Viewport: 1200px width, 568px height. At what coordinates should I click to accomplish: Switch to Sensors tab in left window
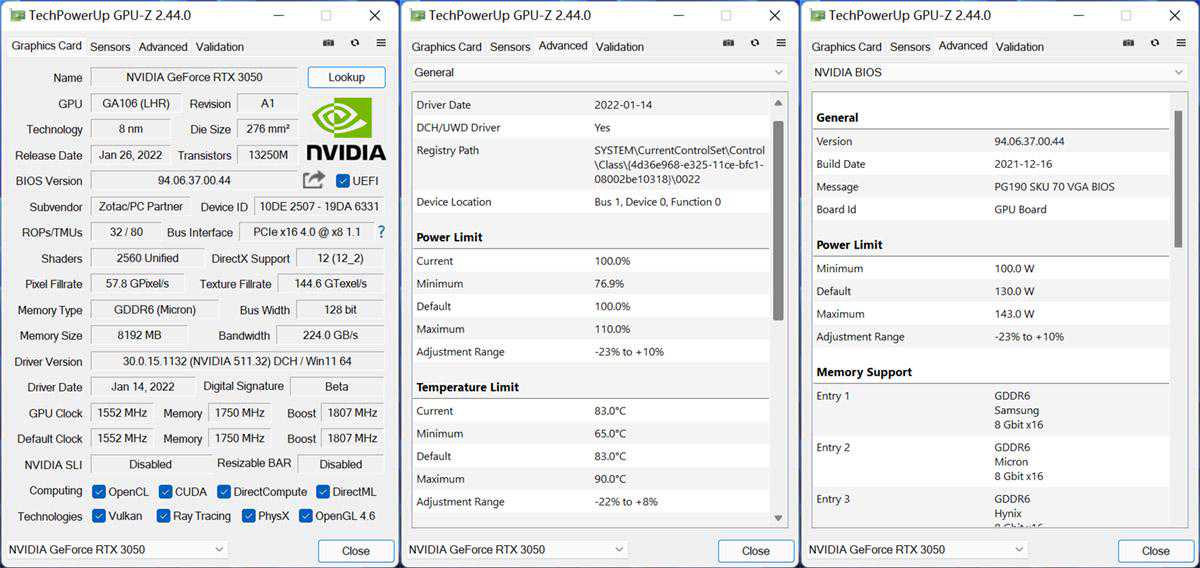pos(110,47)
